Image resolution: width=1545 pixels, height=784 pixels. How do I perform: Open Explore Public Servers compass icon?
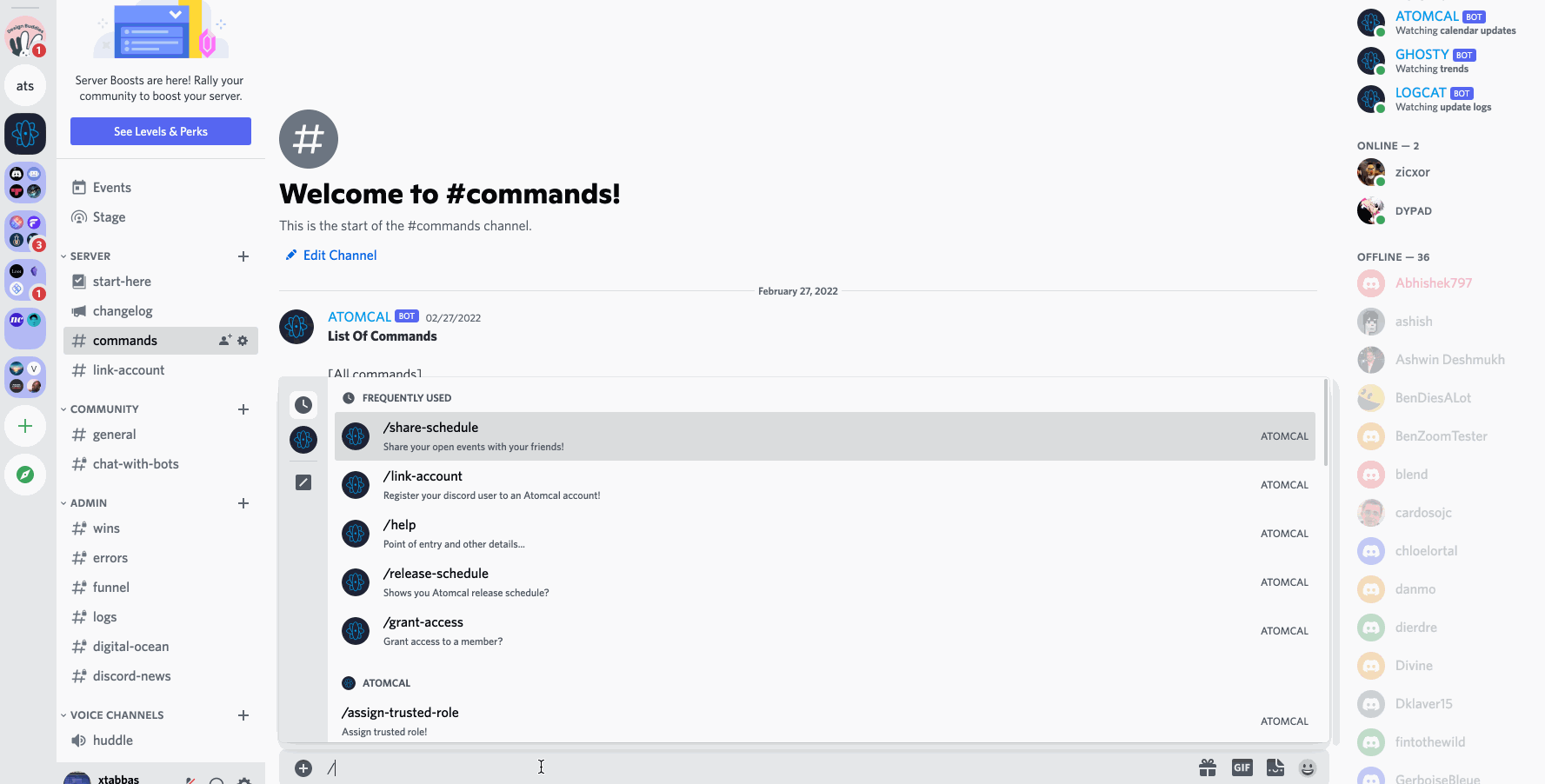(25, 475)
